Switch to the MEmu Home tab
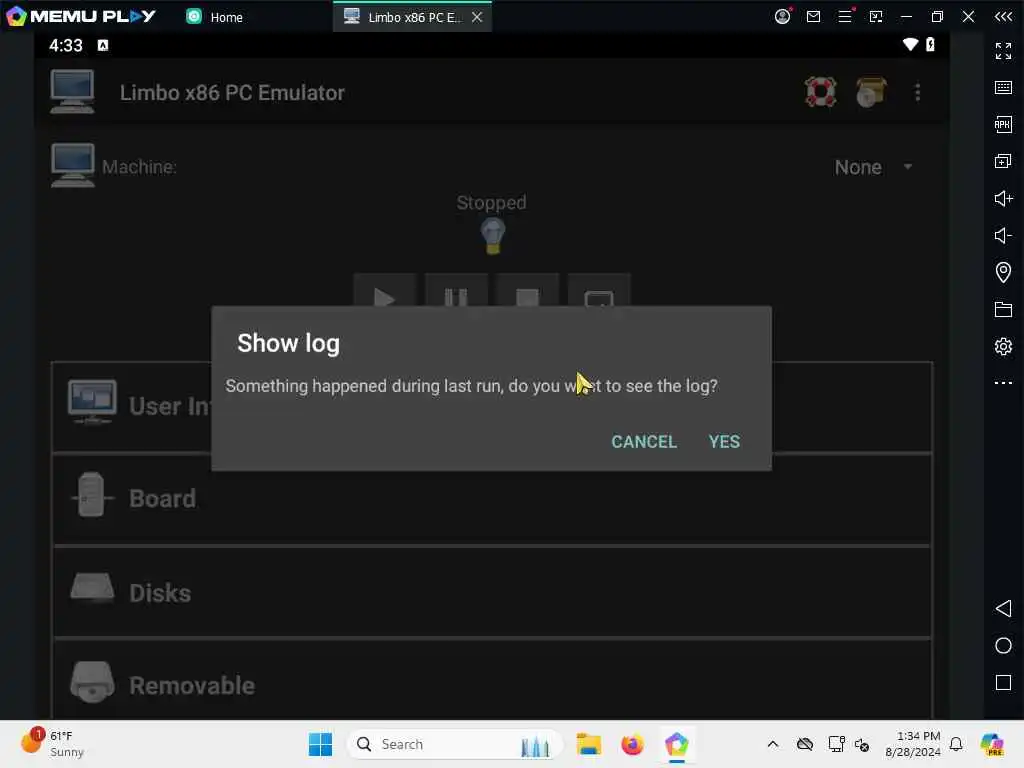Screen dimensions: 1024x768 tap(214, 17)
